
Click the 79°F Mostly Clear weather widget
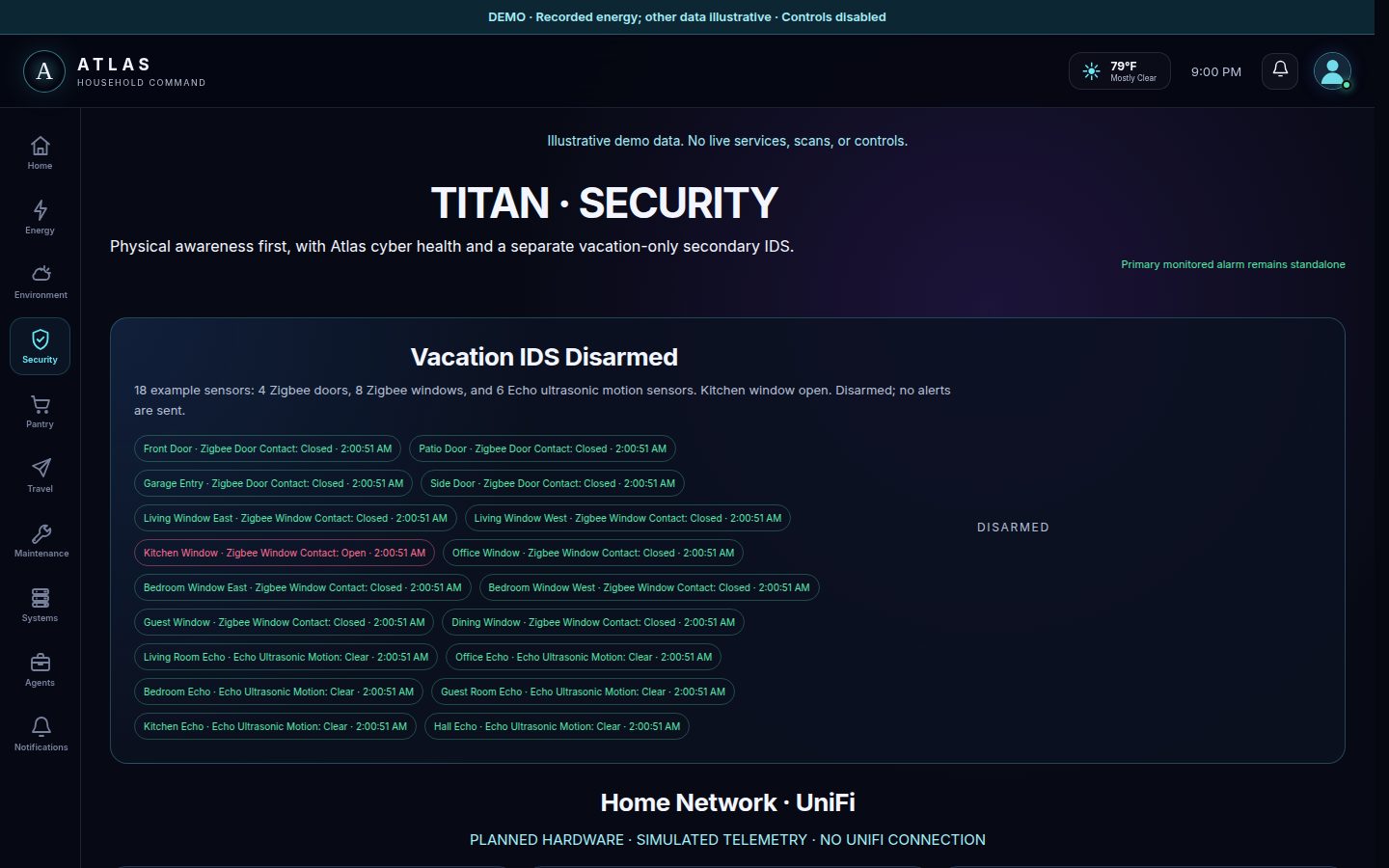[1119, 71]
